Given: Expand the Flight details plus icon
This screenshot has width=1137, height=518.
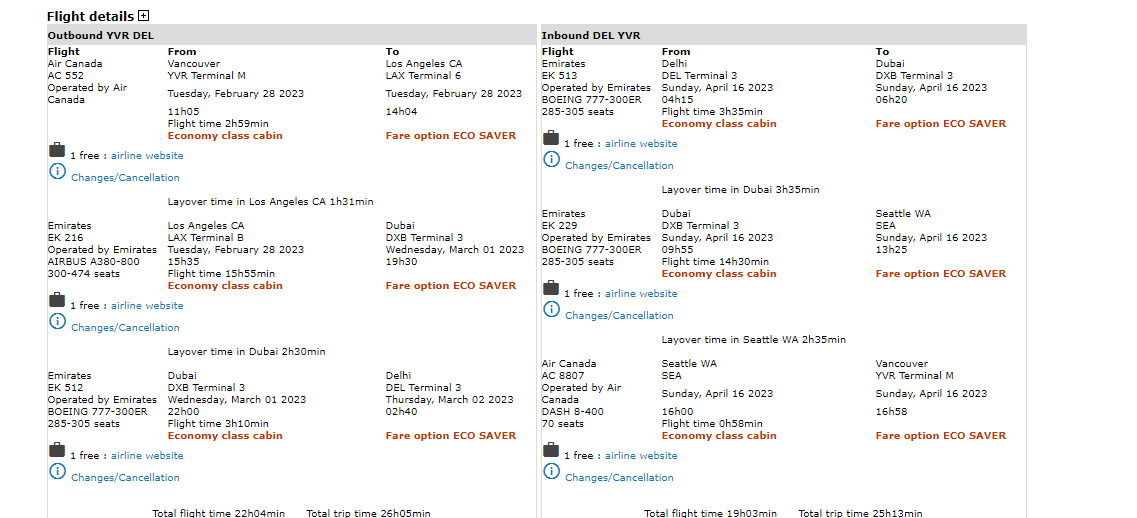Looking at the screenshot, I should point(144,16).
